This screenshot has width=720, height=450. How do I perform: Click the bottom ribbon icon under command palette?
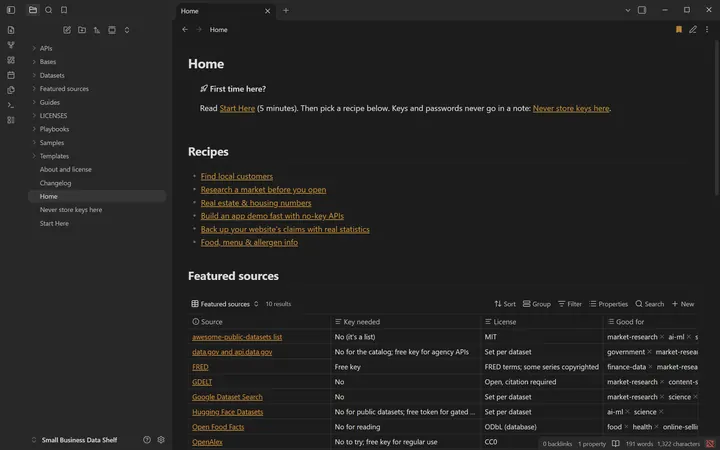click(11, 120)
